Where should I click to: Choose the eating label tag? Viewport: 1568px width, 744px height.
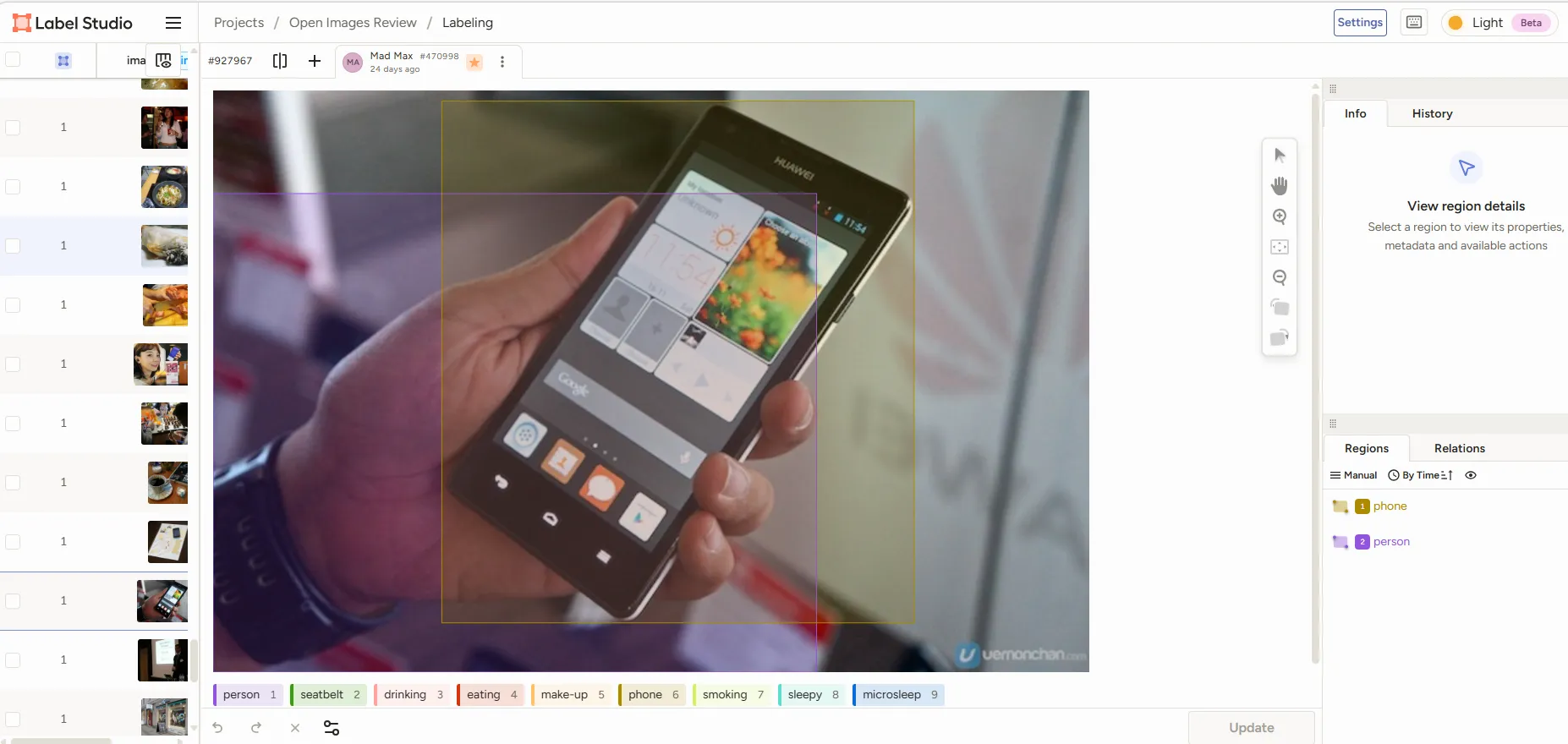point(491,695)
